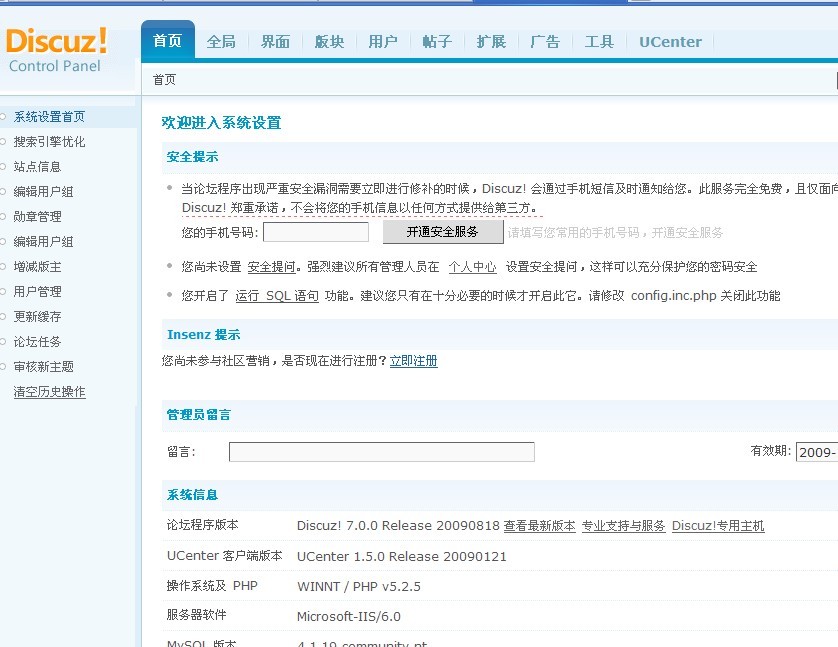This screenshot has width=838, height=647.
Task: Click the 有效期 date field
Action: point(817,452)
